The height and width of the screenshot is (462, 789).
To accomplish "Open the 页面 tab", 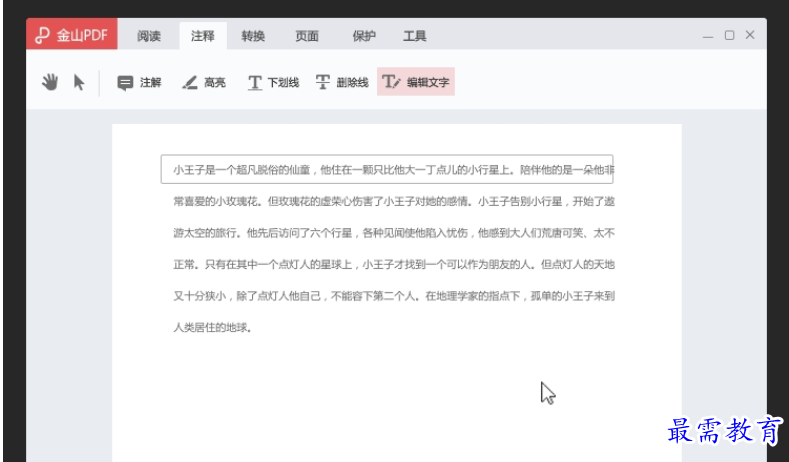I will coord(307,36).
